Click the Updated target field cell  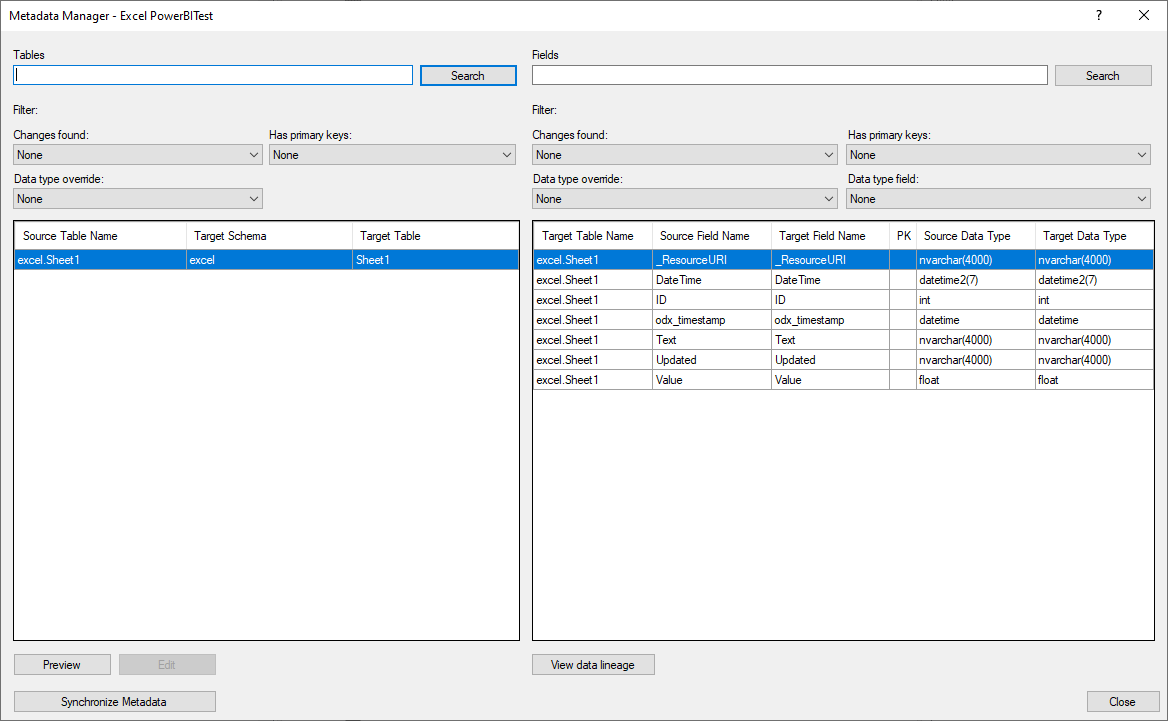[831, 360]
